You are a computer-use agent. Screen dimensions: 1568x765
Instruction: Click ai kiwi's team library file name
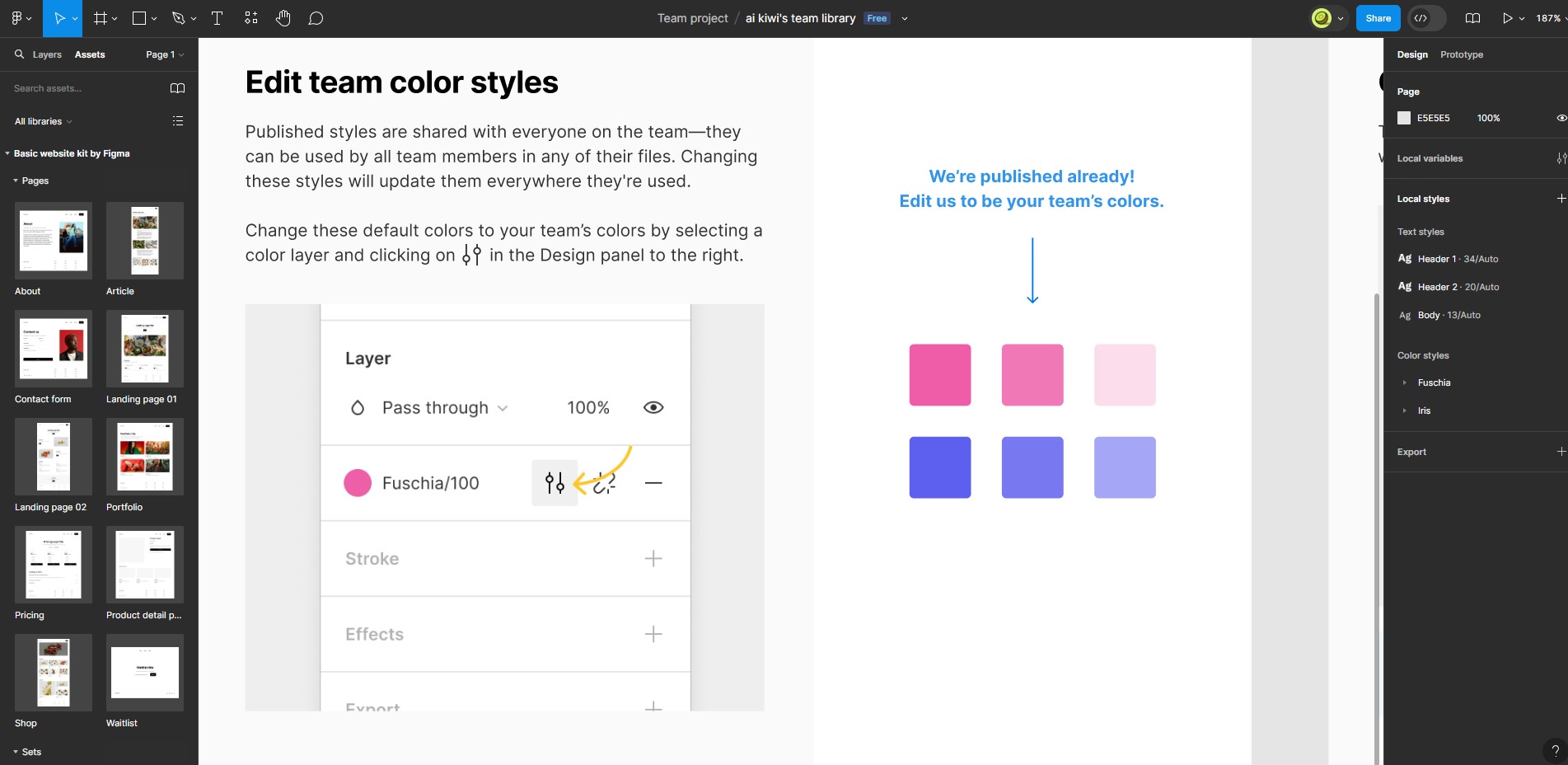(x=801, y=18)
